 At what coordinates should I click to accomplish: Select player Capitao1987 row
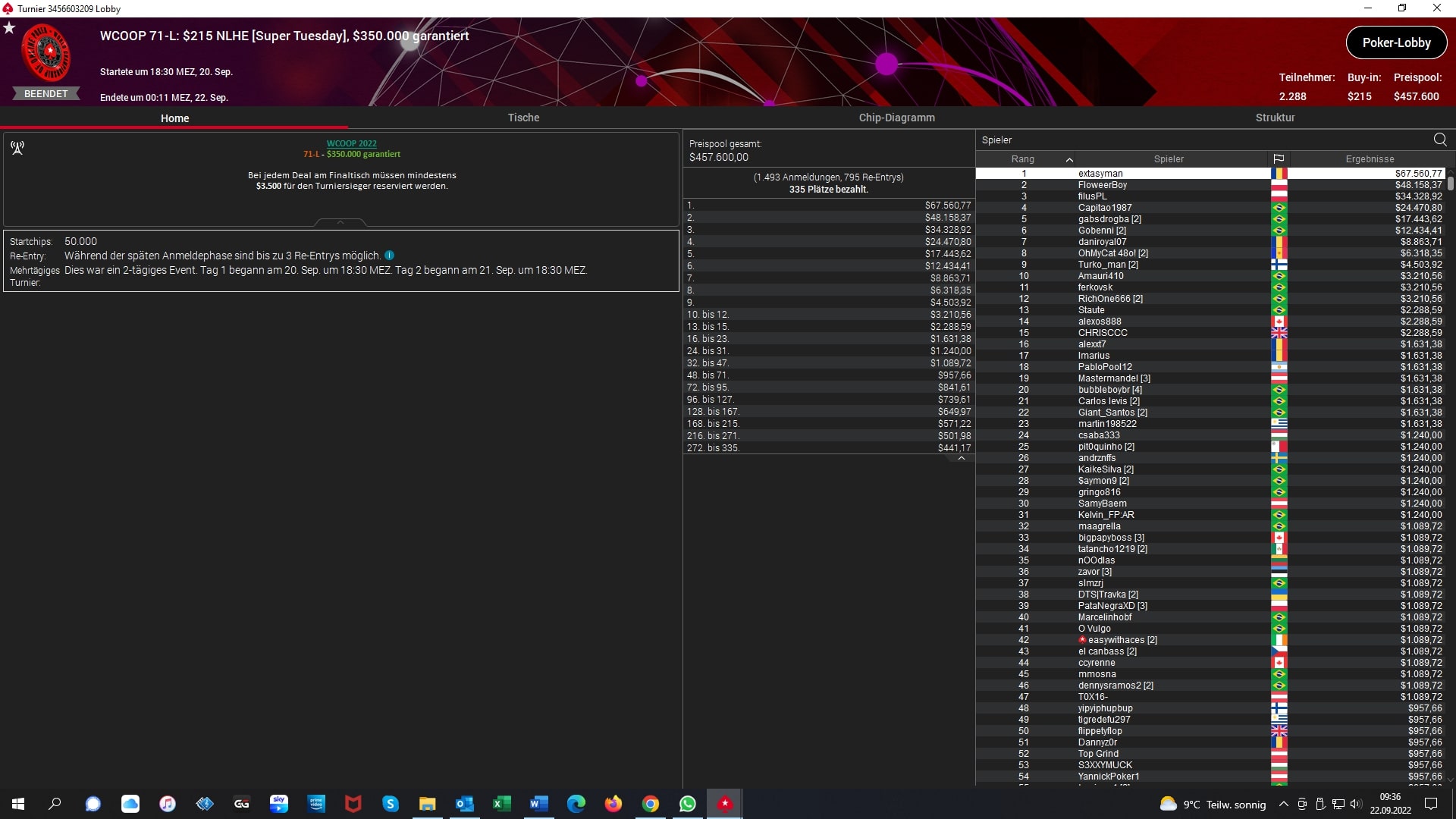[1210, 208]
